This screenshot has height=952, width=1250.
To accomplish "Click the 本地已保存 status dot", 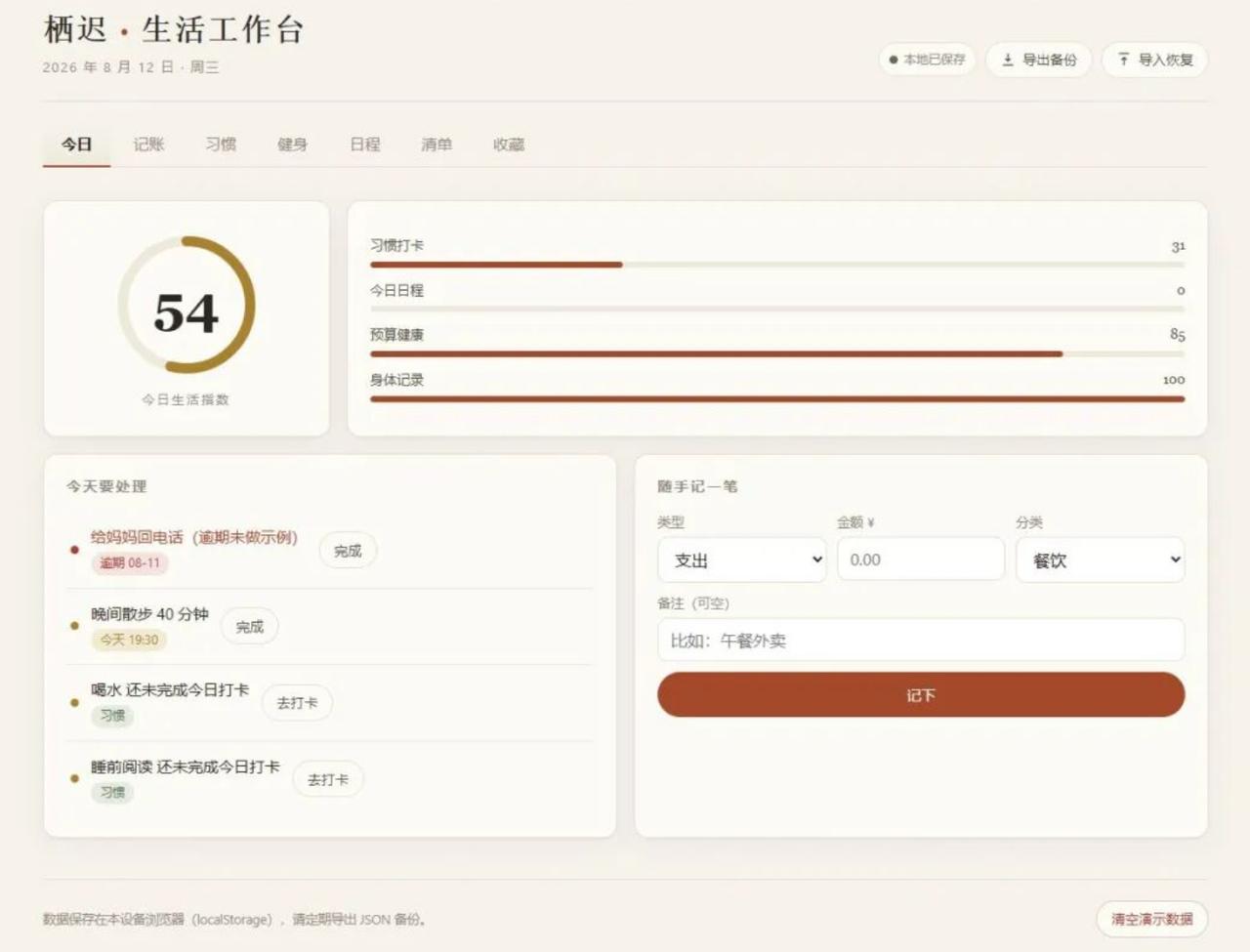I will [x=894, y=60].
